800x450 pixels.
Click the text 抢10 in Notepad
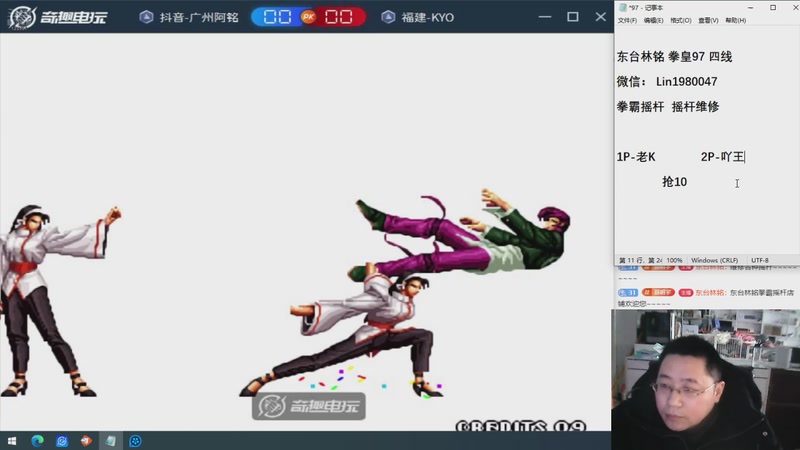674,182
